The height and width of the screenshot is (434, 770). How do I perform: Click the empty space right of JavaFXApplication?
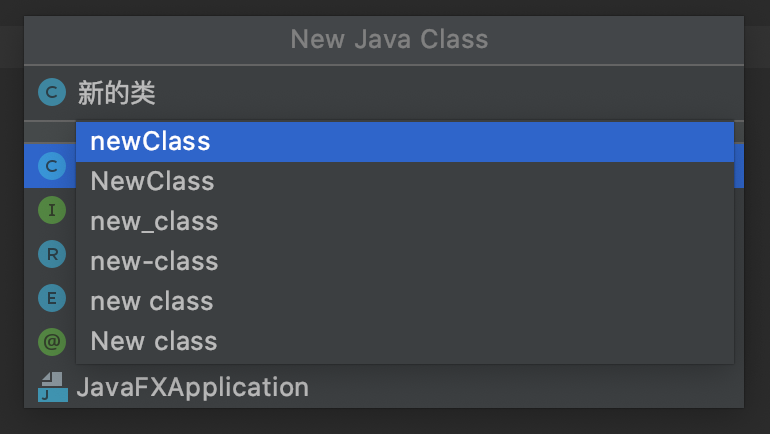tap(525, 387)
